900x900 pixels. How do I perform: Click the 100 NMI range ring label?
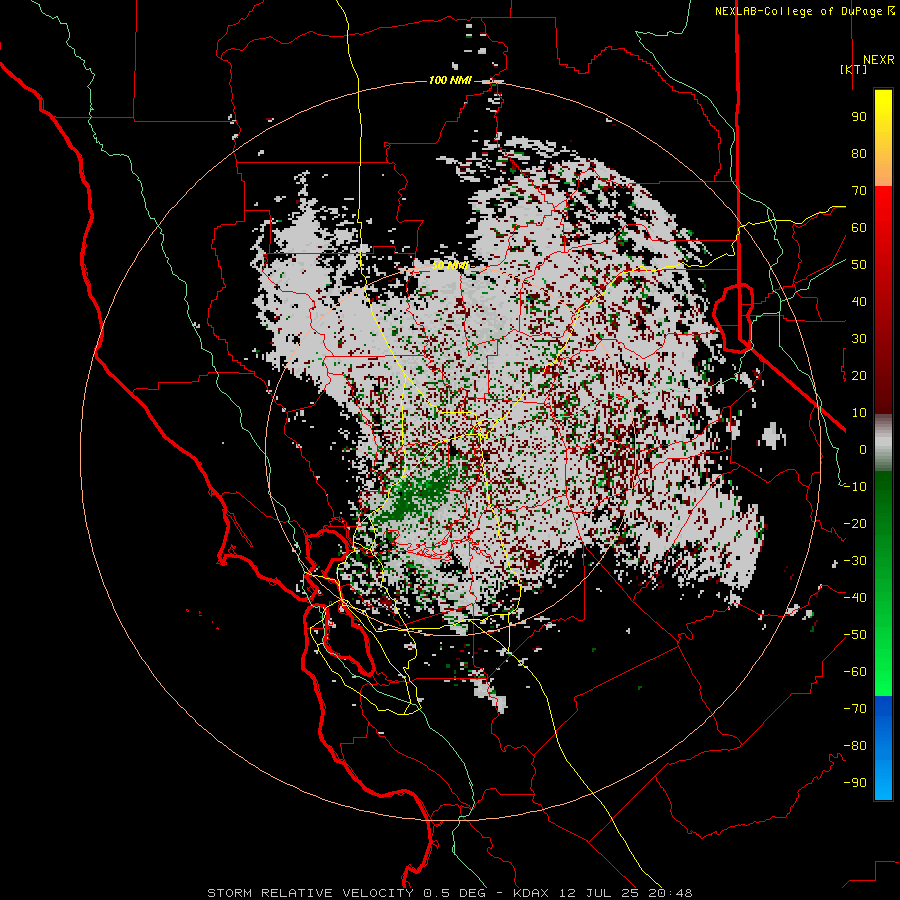tap(450, 80)
